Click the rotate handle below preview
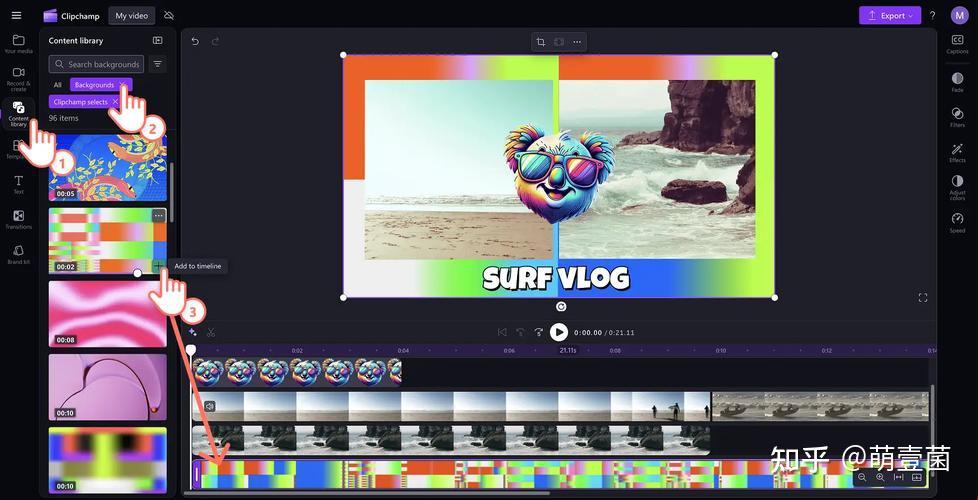 pos(561,306)
